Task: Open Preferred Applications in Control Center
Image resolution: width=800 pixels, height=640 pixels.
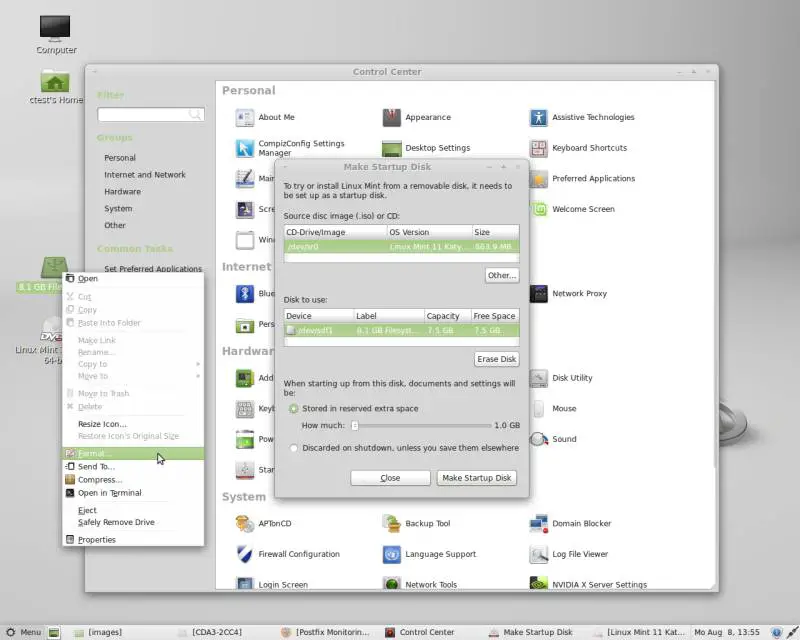Action: pyautogui.click(x=593, y=179)
